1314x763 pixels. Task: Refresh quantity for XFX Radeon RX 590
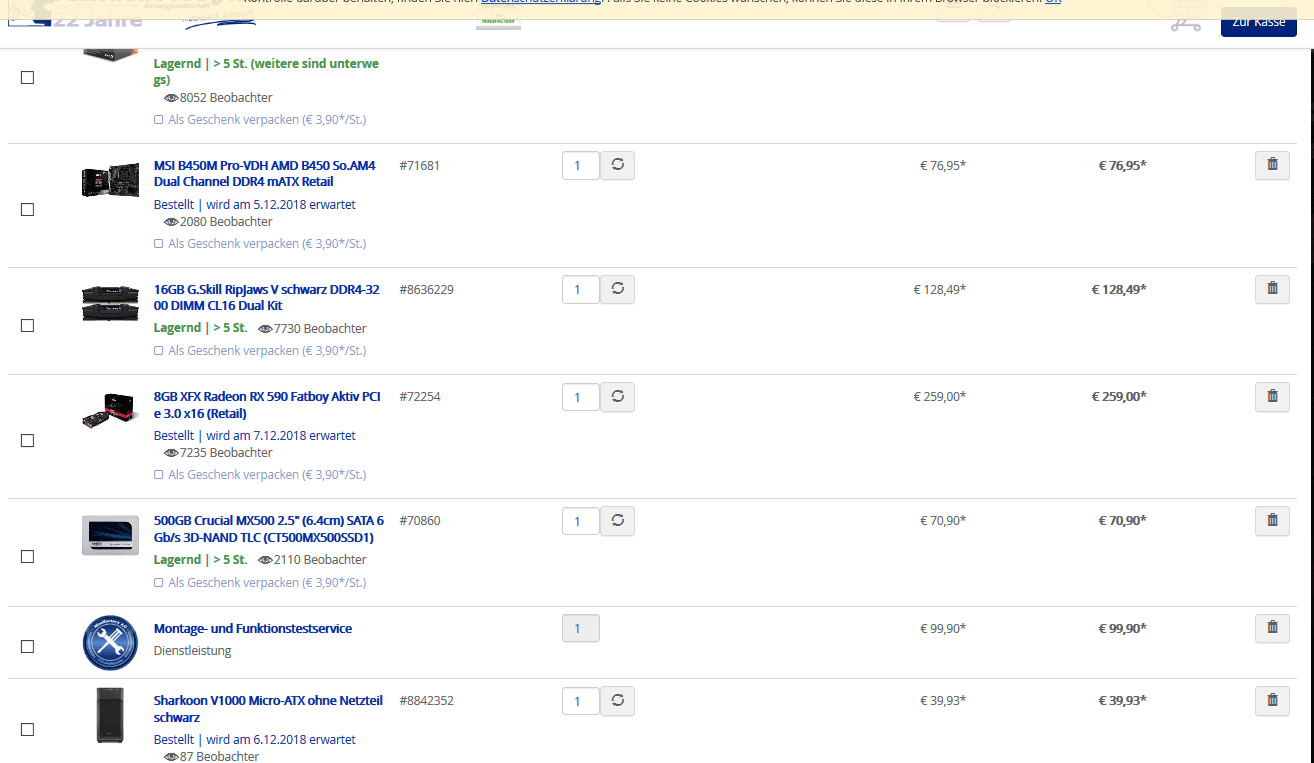(x=618, y=397)
